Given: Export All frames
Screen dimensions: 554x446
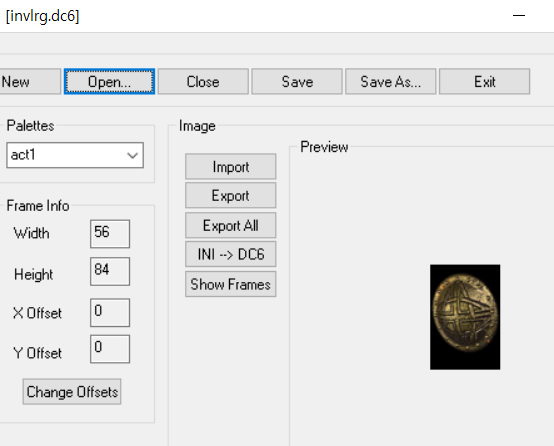Looking at the screenshot, I should 231,225.
